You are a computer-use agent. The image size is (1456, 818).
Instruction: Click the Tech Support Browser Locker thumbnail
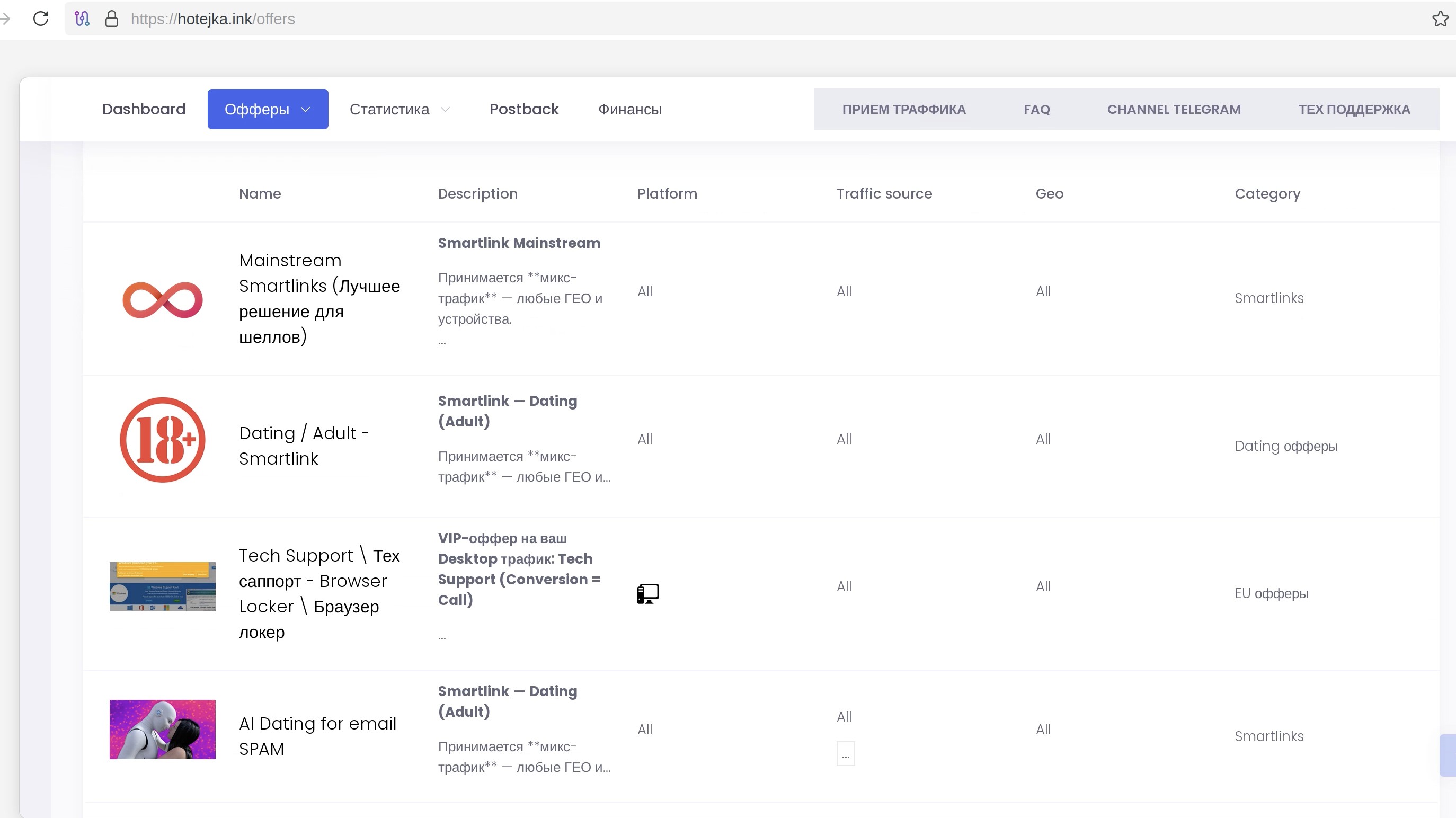(163, 586)
